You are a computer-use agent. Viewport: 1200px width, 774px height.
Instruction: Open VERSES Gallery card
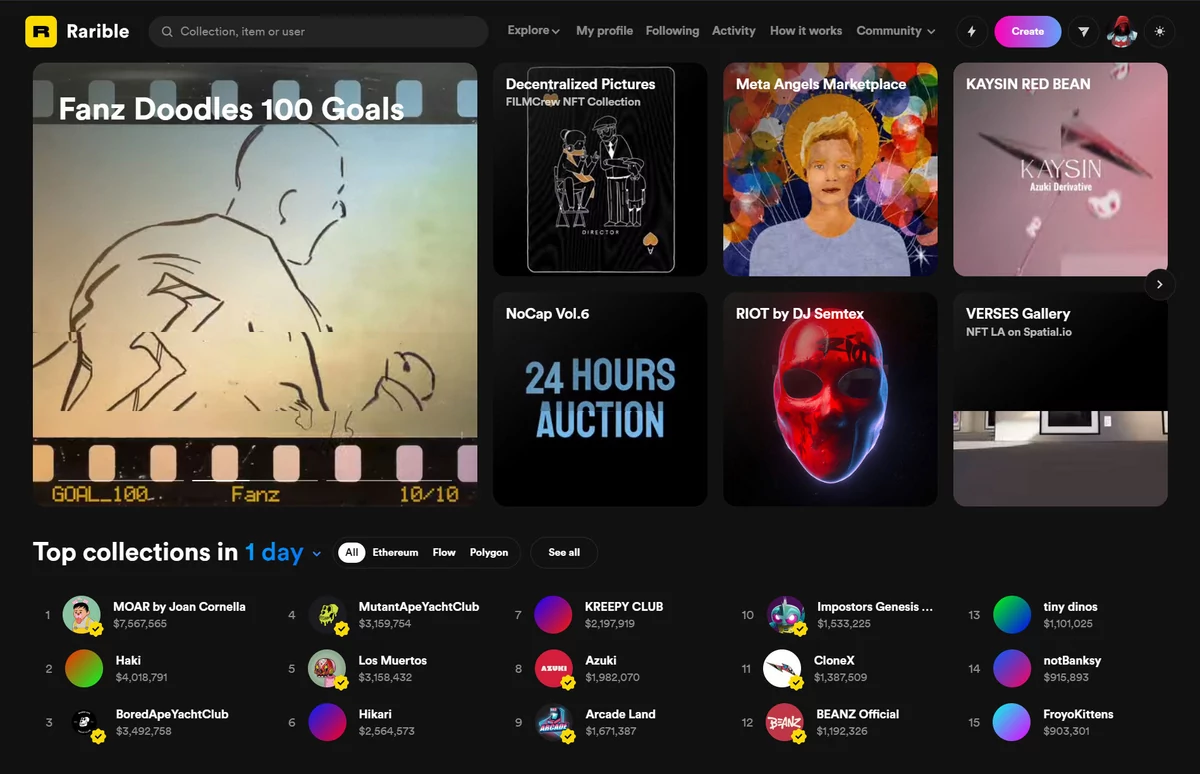1060,399
